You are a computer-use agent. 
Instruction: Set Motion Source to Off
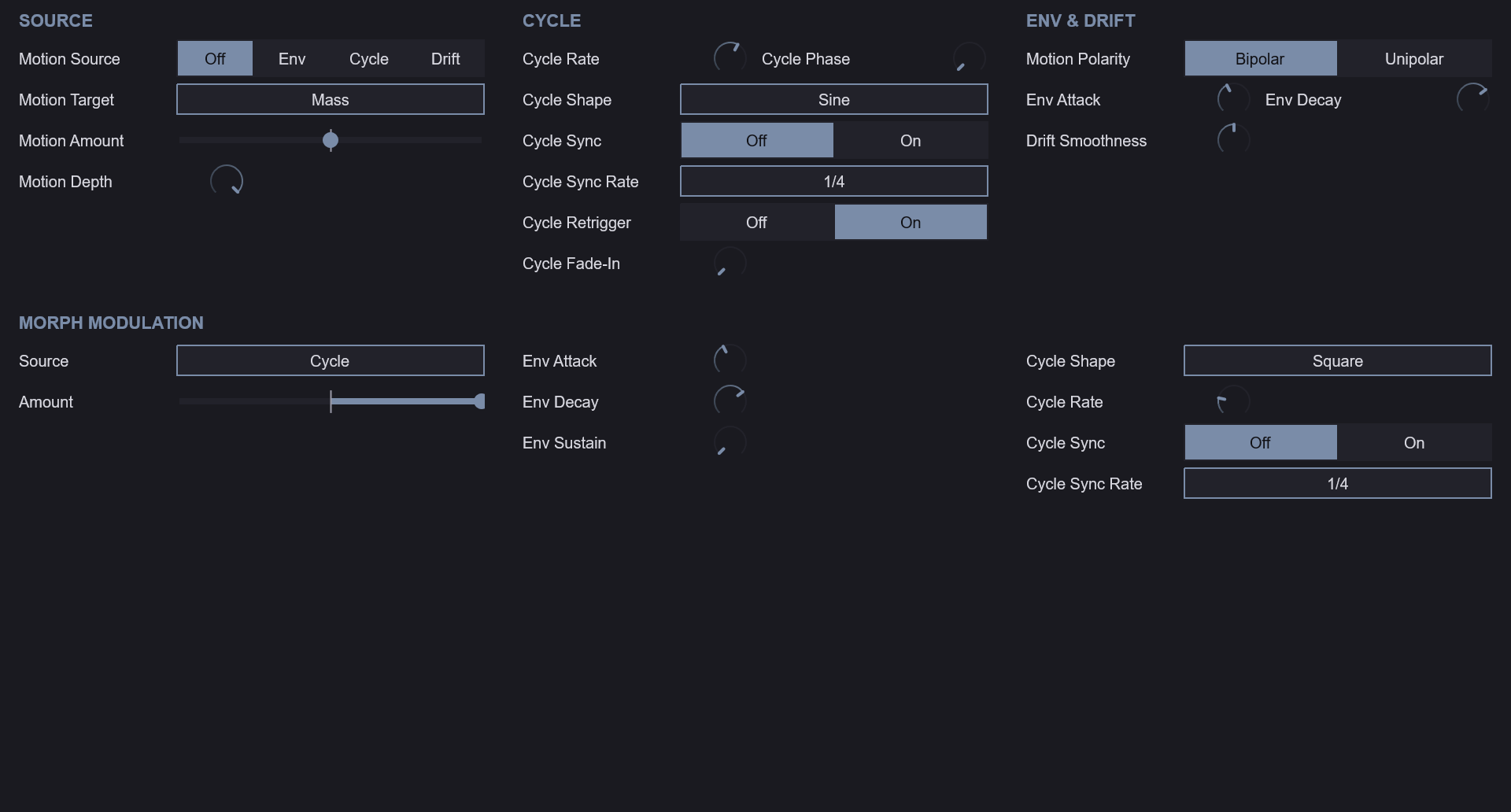click(x=215, y=58)
